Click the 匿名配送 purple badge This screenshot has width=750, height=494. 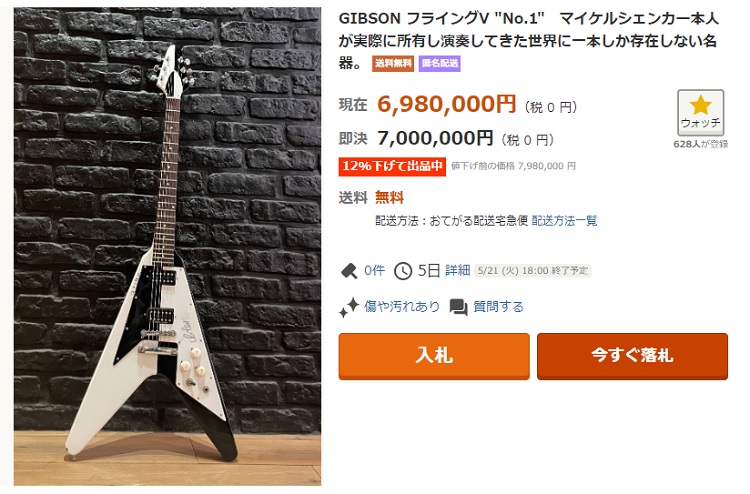coord(440,64)
